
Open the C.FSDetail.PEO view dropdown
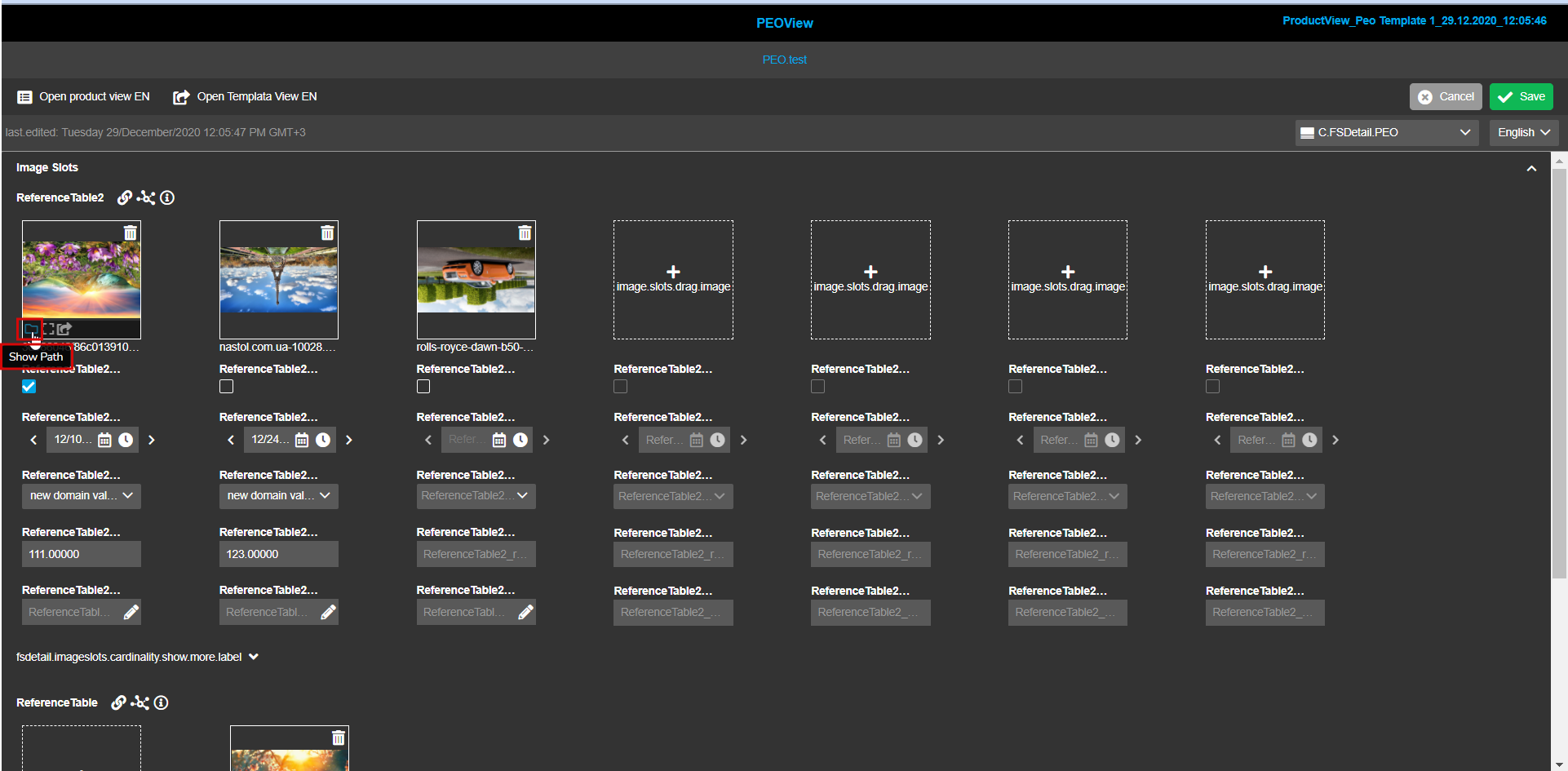1384,132
